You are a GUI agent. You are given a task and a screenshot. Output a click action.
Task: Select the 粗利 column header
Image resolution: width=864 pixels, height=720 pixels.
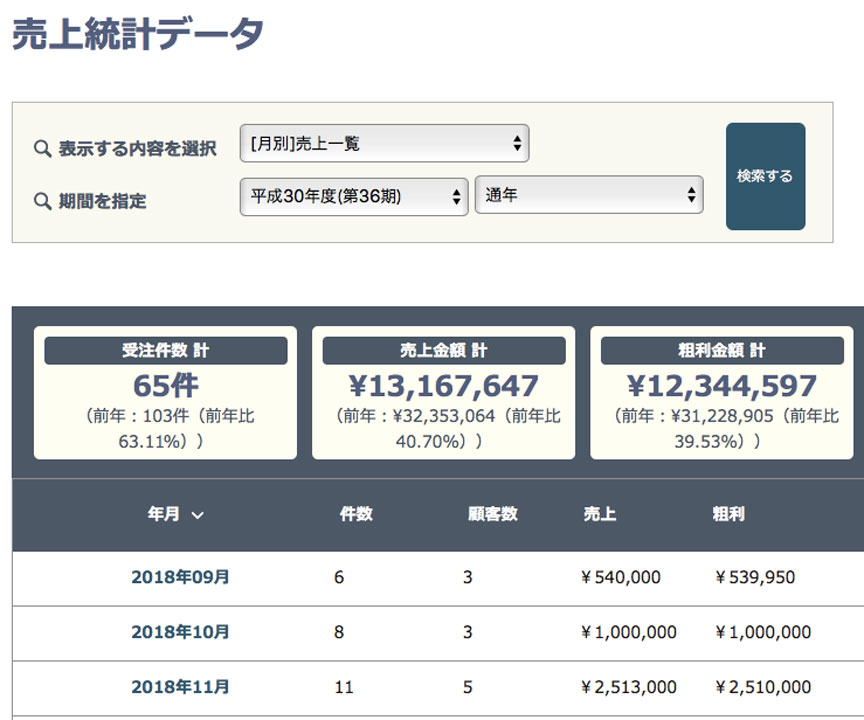pyautogui.click(x=728, y=514)
